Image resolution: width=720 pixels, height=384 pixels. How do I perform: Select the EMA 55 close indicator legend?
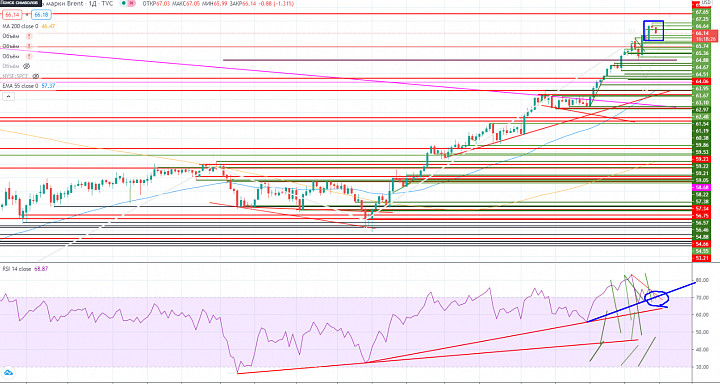[20, 86]
